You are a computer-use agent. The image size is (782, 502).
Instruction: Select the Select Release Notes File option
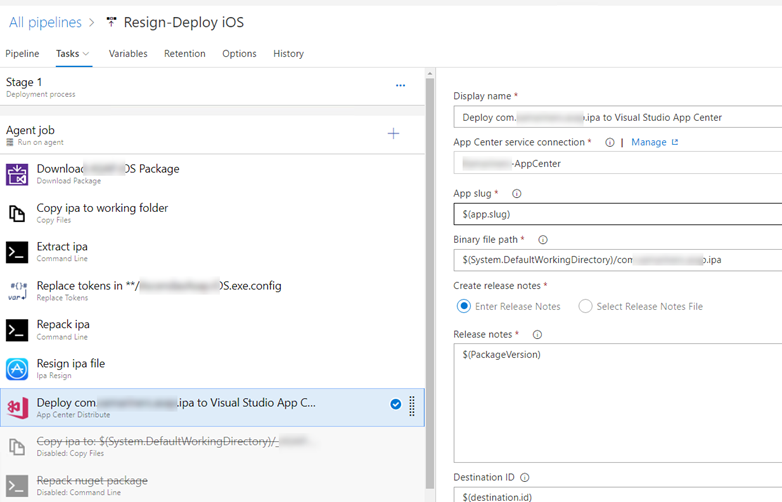click(585, 306)
